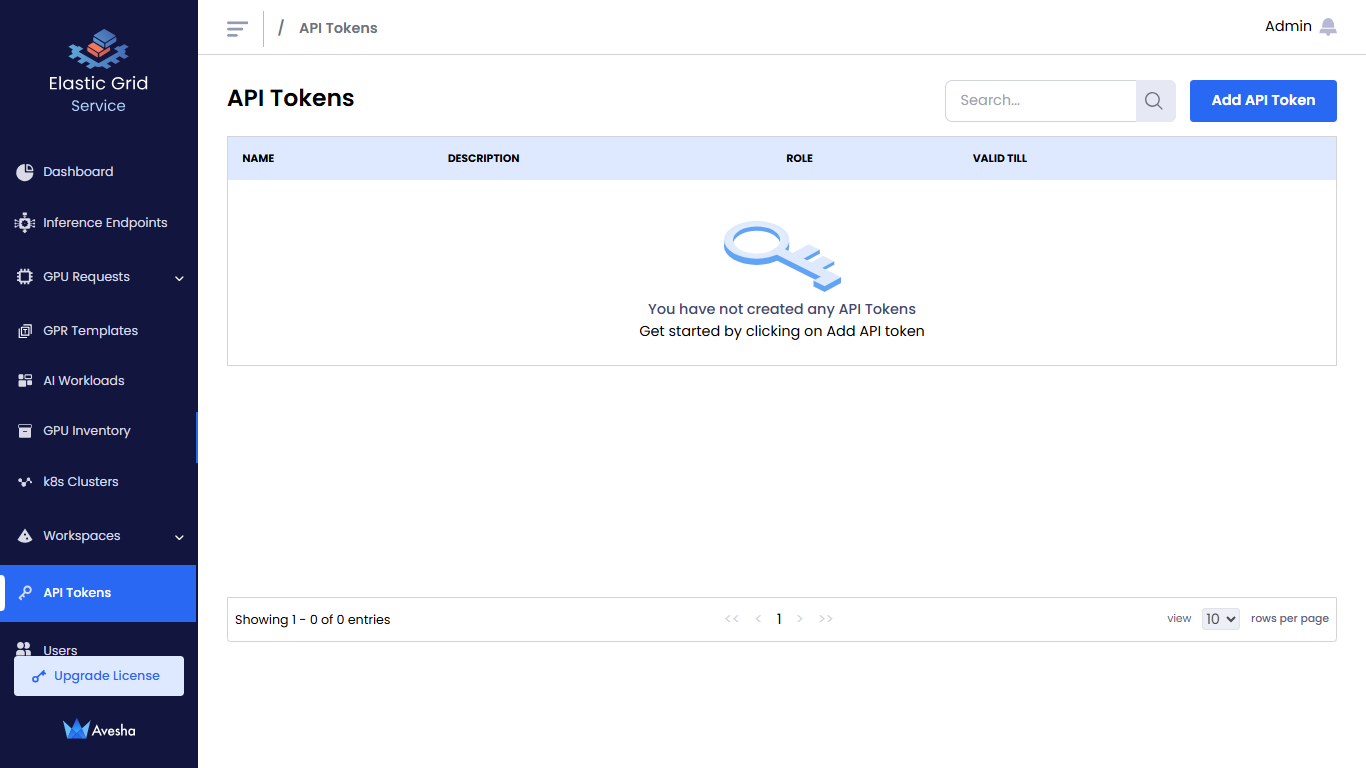The width and height of the screenshot is (1366, 768).
Task: Click the Avesha logo link
Action: pyautogui.click(x=98, y=730)
